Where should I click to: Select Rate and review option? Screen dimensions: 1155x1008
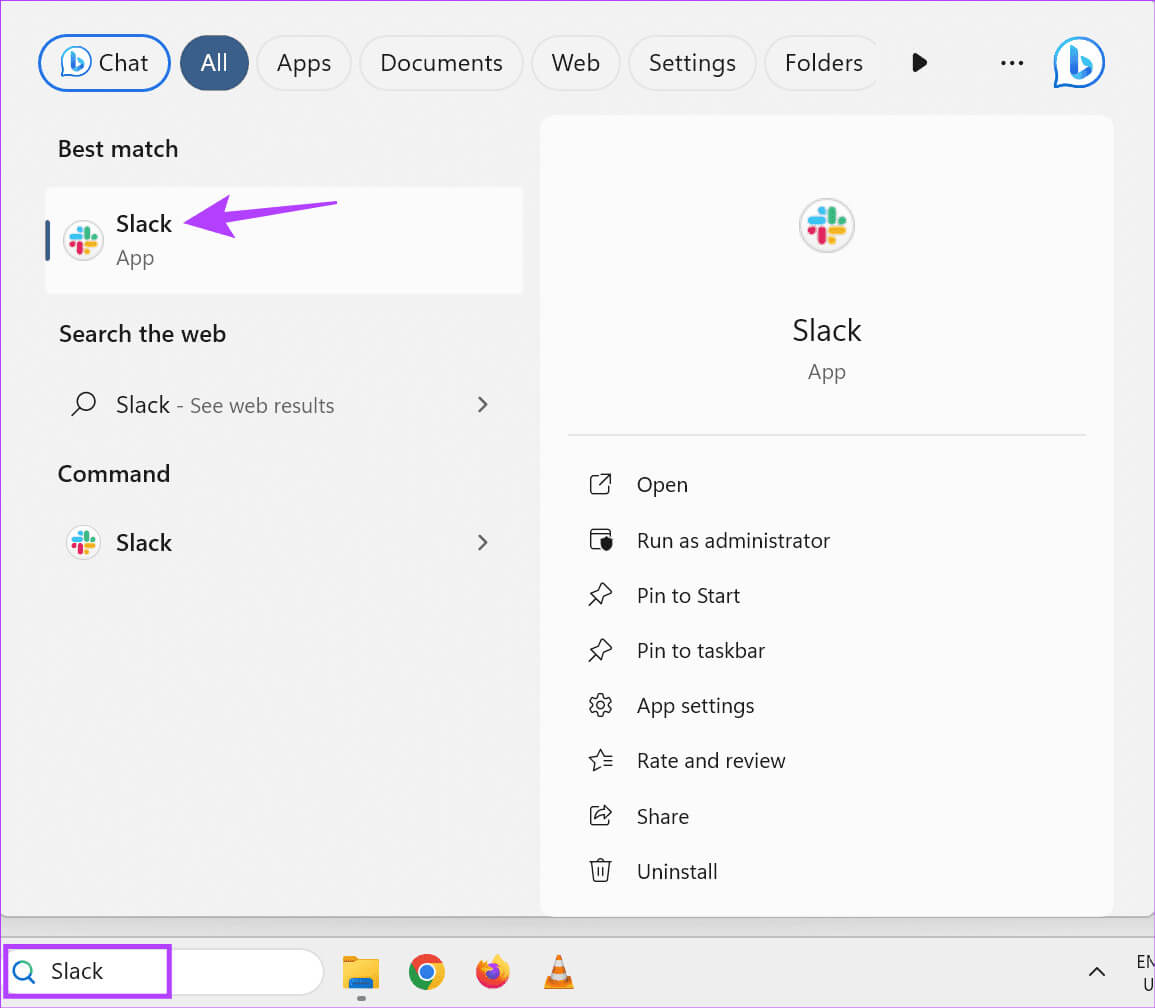pyautogui.click(x=712, y=760)
